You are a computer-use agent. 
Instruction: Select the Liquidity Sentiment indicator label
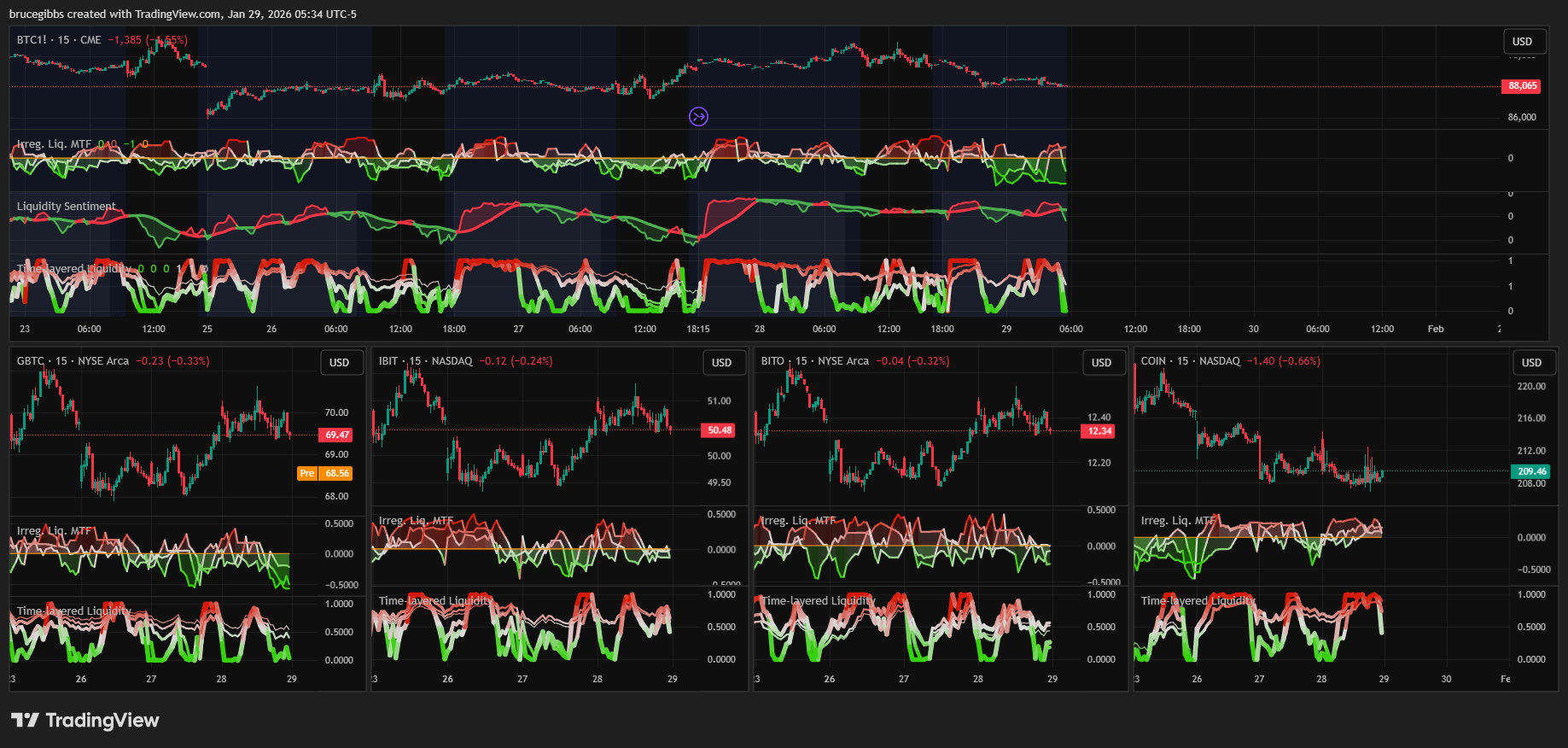[x=66, y=207]
